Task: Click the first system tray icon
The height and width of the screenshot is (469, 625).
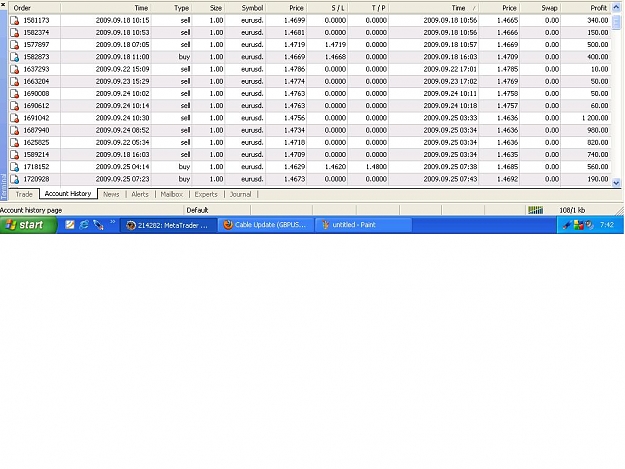Action: tap(567, 225)
